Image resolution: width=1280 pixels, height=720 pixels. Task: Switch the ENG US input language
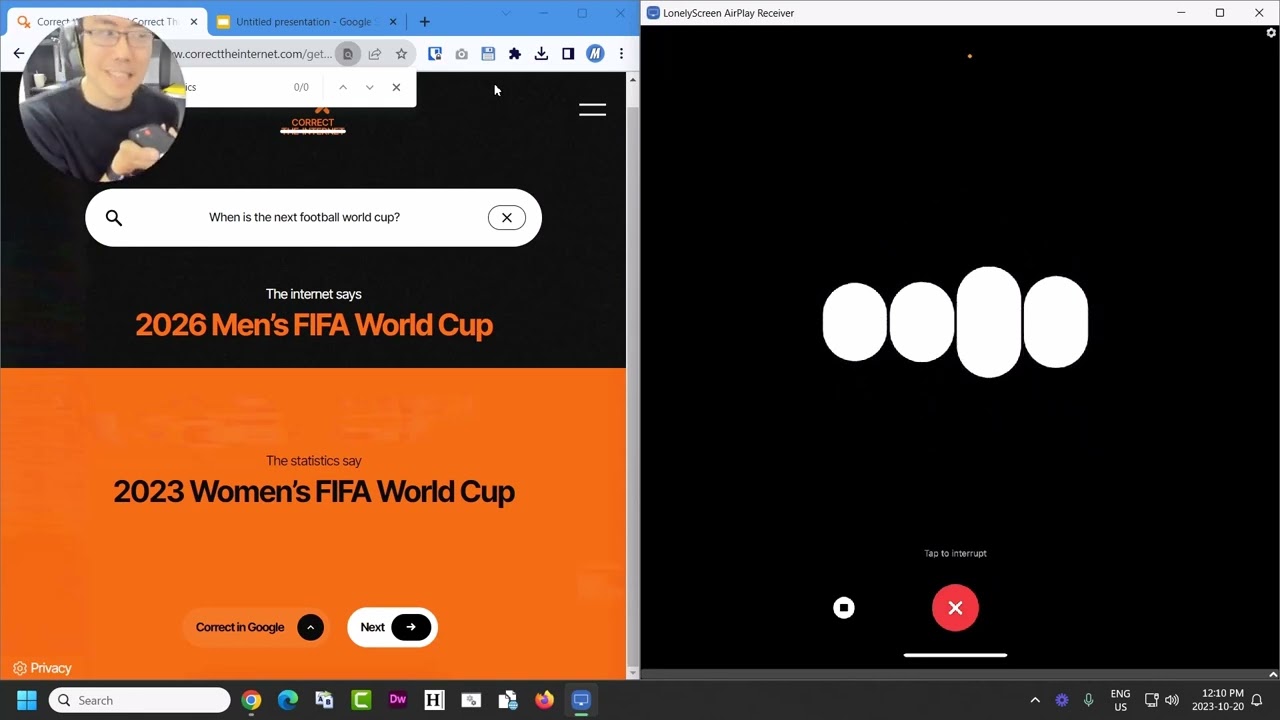pyautogui.click(x=1120, y=700)
